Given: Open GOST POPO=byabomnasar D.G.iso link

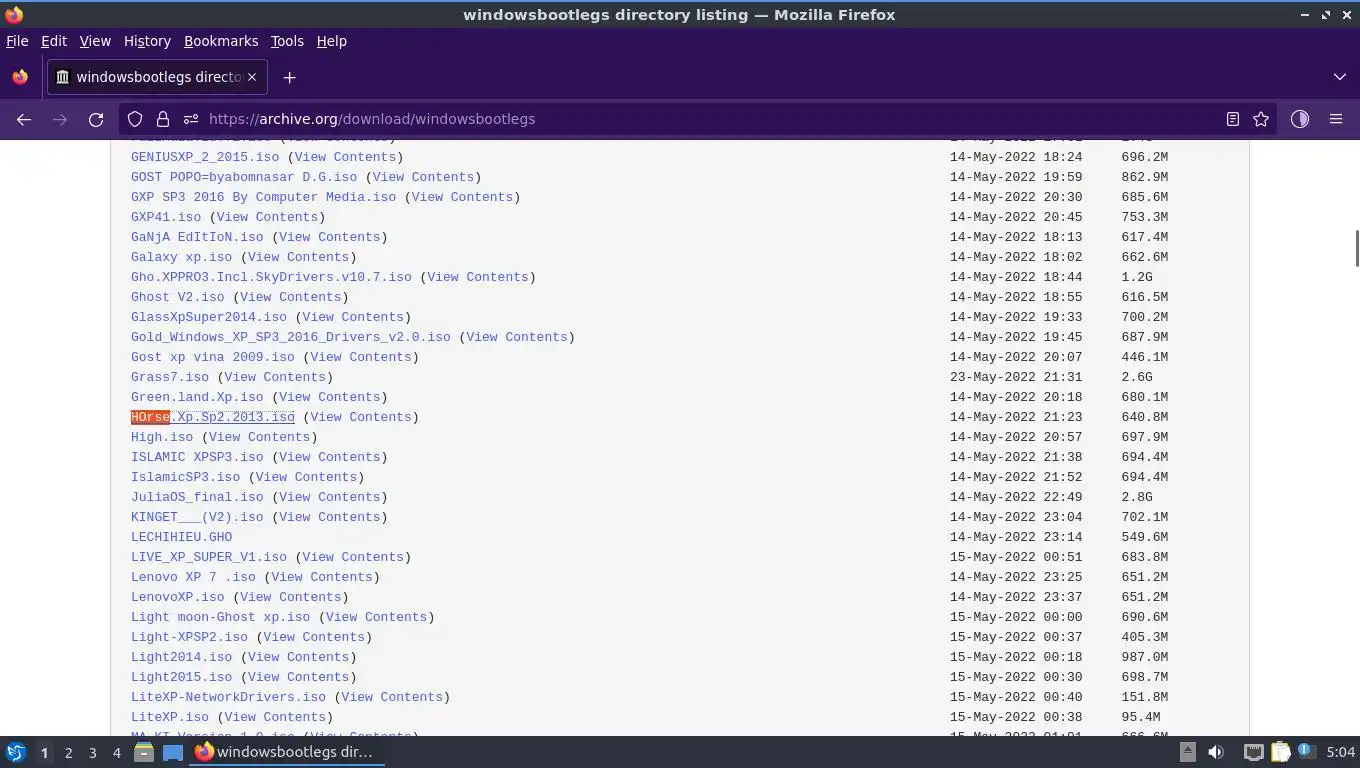Looking at the screenshot, I should tap(244, 177).
